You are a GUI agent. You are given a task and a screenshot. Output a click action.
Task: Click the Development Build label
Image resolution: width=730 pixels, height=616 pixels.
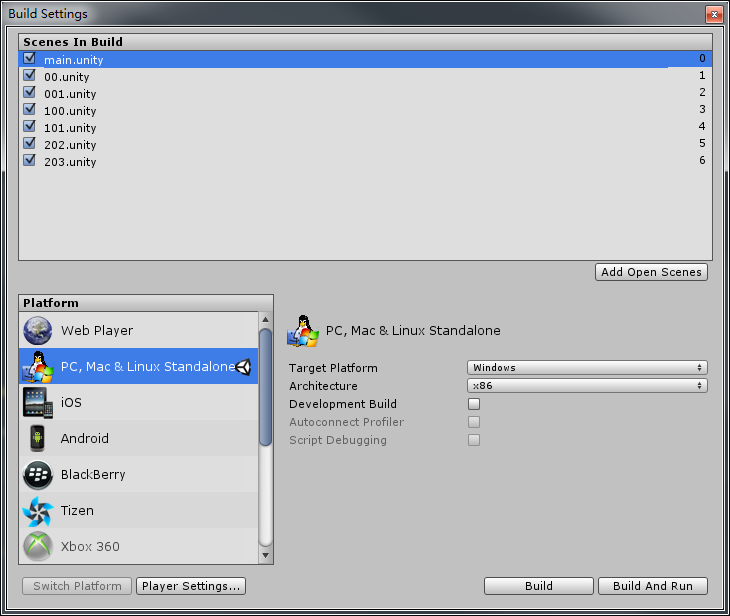[x=343, y=404]
